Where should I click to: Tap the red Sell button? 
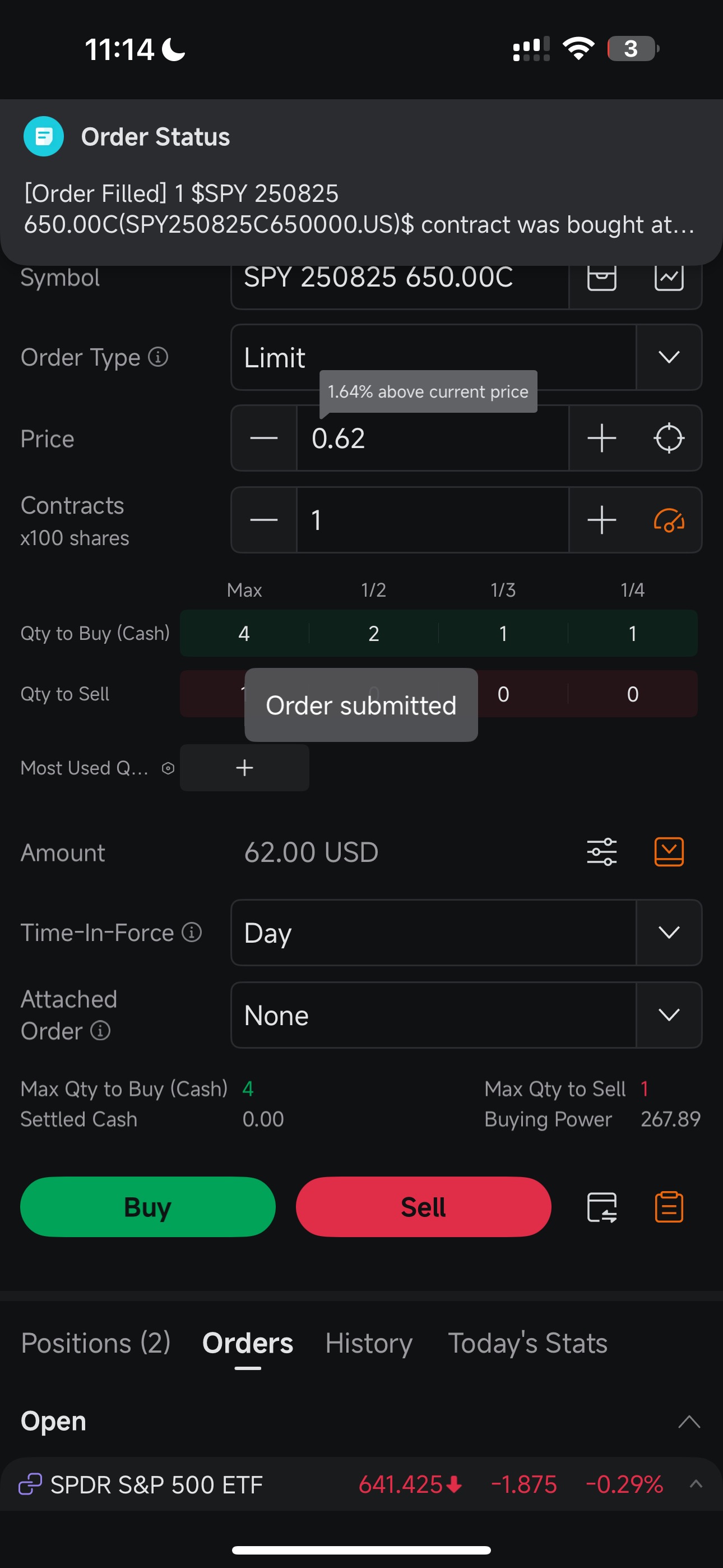[x=424, y=1206]
